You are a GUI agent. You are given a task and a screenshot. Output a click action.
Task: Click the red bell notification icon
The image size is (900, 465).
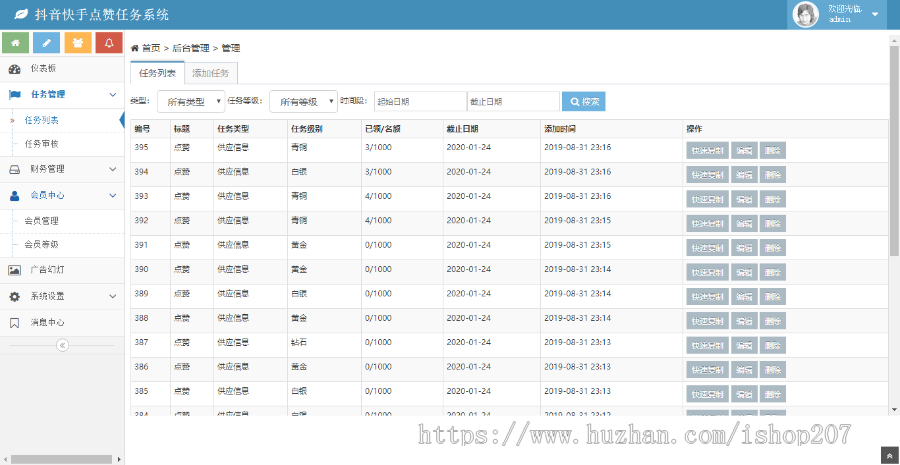click(109, 43)
